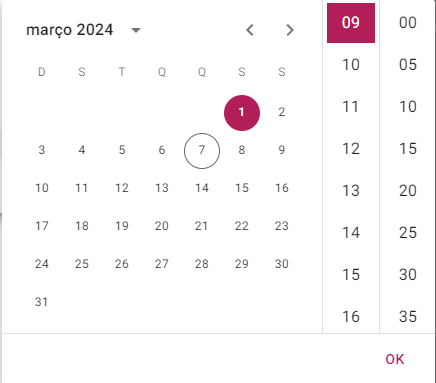436x383 pixels.
Task: Set minutes to 00
Action: coord(408,23)
